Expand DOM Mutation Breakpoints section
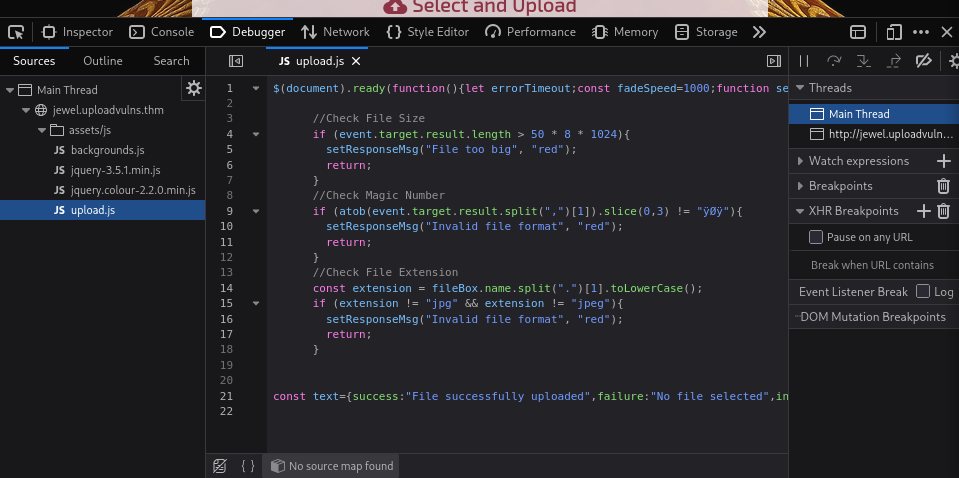 pyautogui.click(x=873, y=317)
